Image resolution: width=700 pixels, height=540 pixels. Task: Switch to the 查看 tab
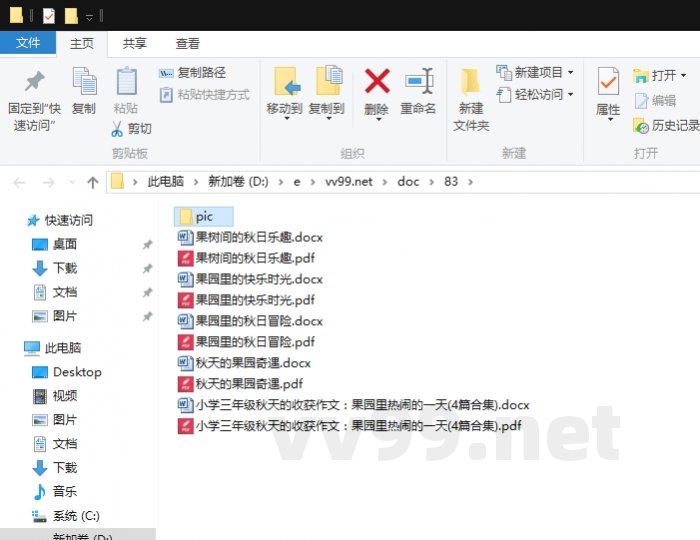187,43
